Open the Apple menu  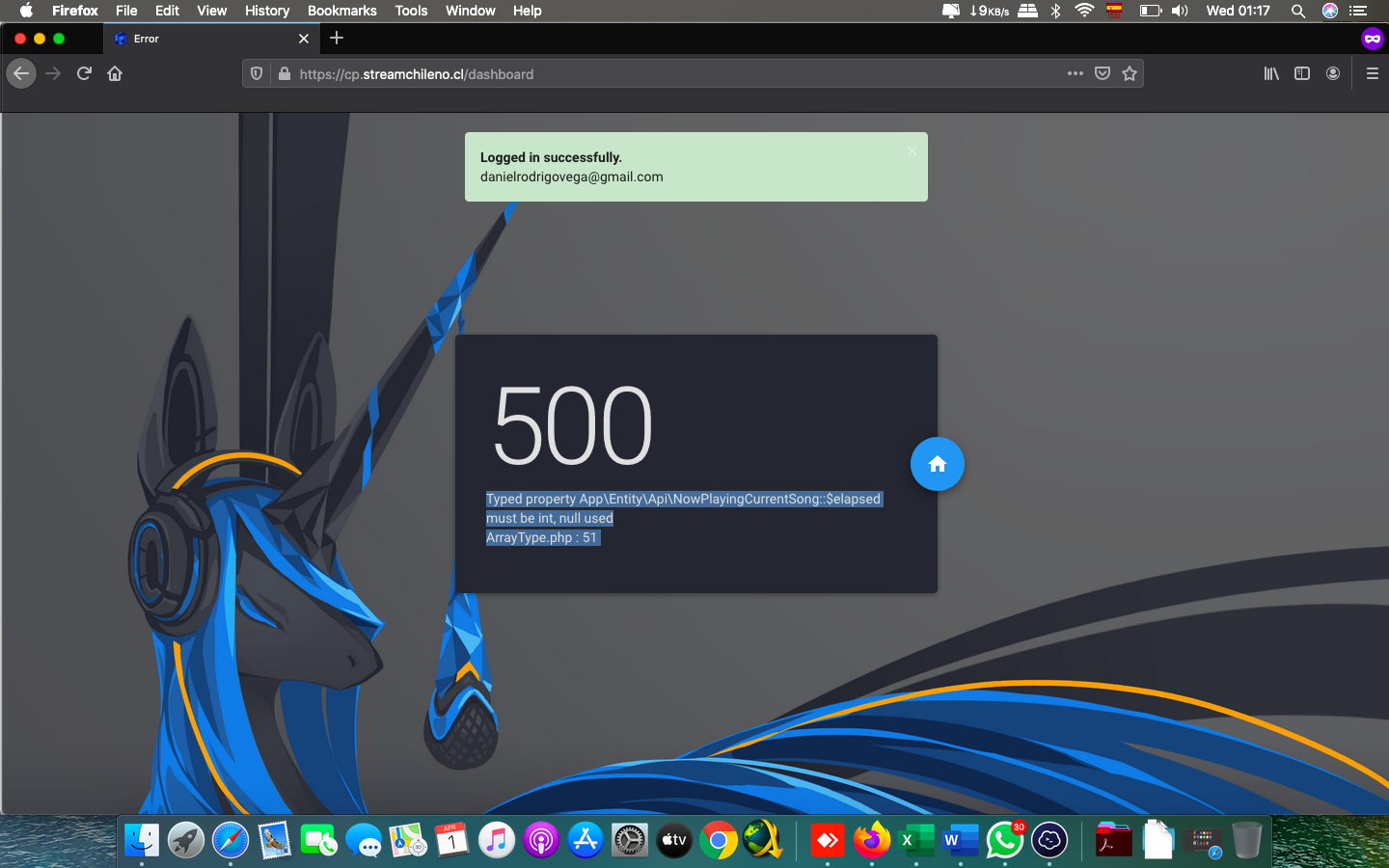[x=26, y=11]
